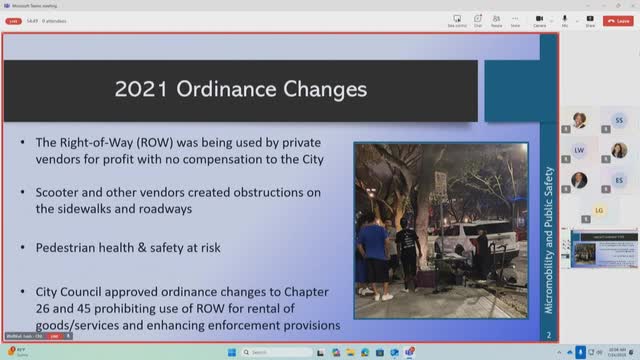Show hidden system tray icons chevron
Image resolution: width=640 pixels, height=360 pixels.
coord(559,352)
